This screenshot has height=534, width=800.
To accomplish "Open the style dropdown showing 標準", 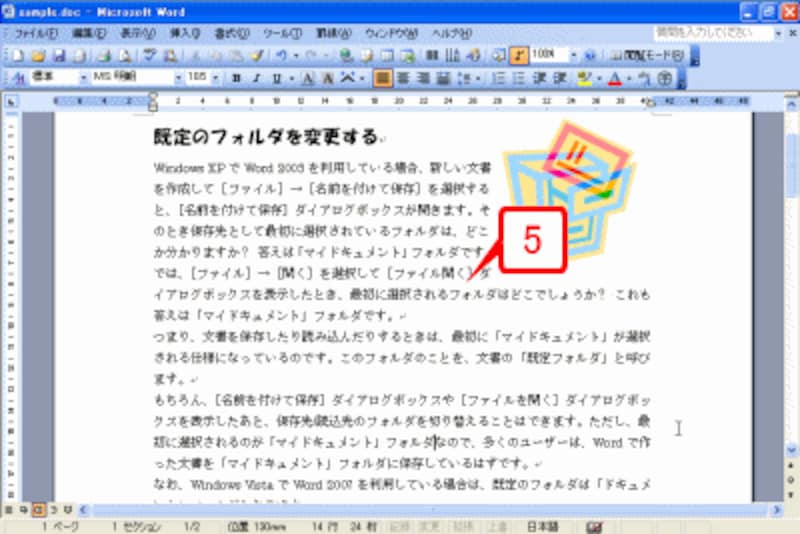I will click(x=83, y=78).
